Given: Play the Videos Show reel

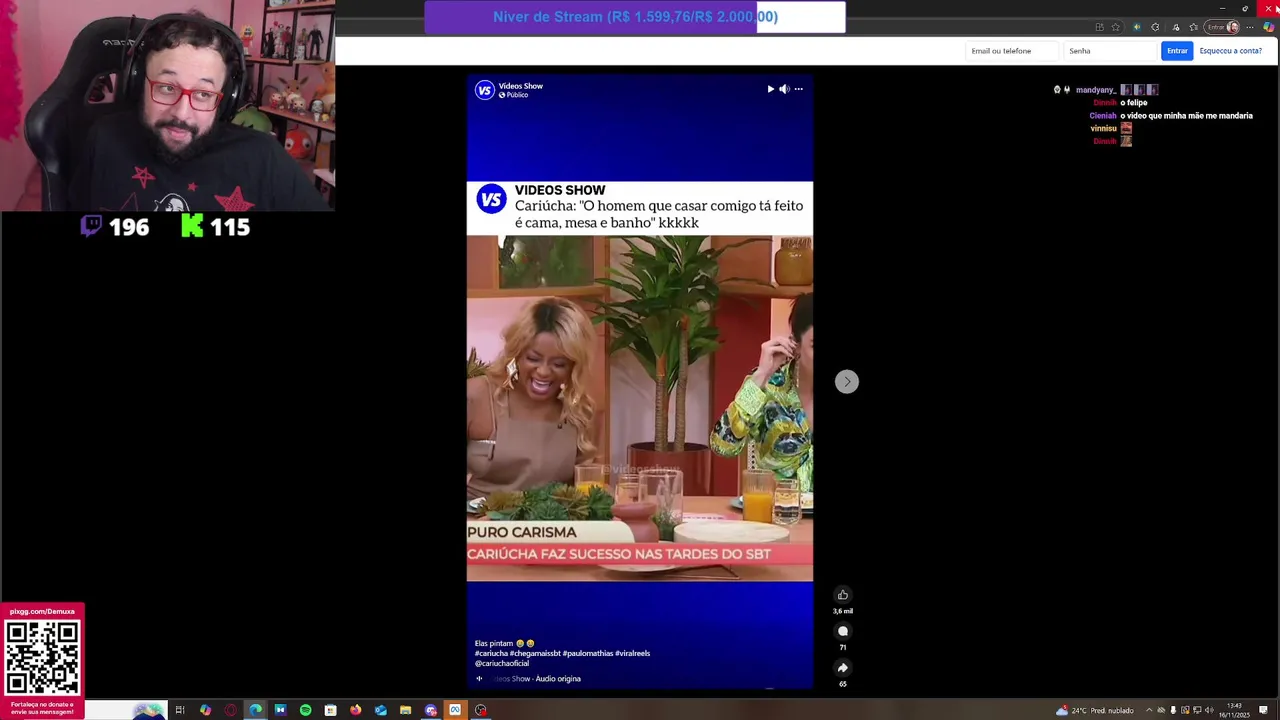Looking at the screenshot, I should point(770,89).
